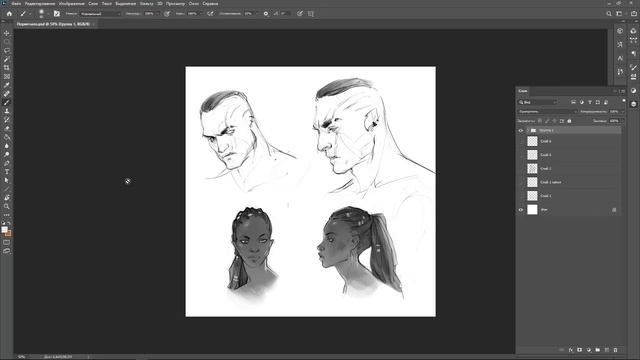
Task: Select the Healing Brush tool
Action: pyautogui.click(x=7, y=94)
